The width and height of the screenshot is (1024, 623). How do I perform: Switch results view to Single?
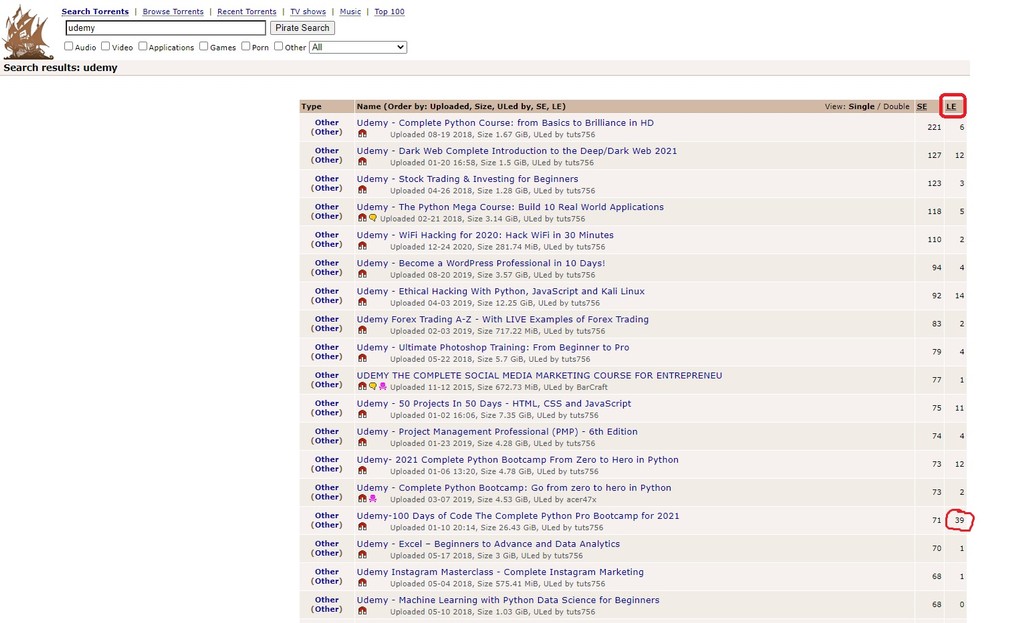(861, 106)
